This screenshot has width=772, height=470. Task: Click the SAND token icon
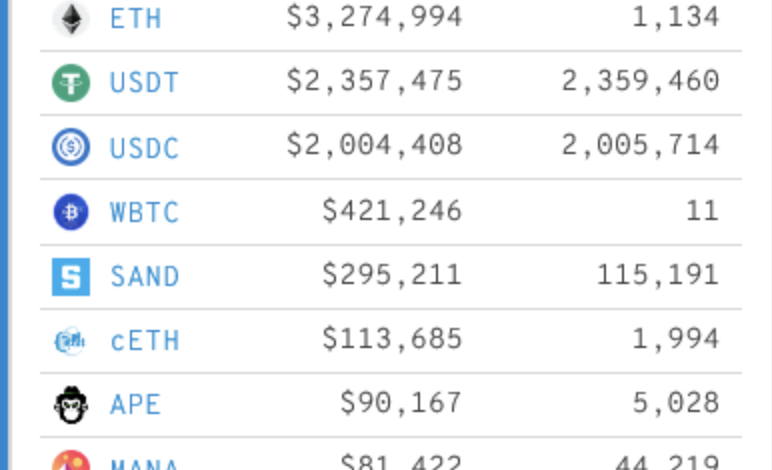(x=71, y=277)
